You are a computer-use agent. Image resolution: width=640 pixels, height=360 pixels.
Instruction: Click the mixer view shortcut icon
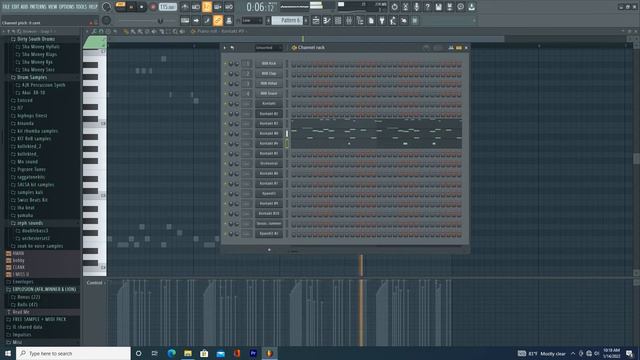pyautogui.click(x=349, y=20)
